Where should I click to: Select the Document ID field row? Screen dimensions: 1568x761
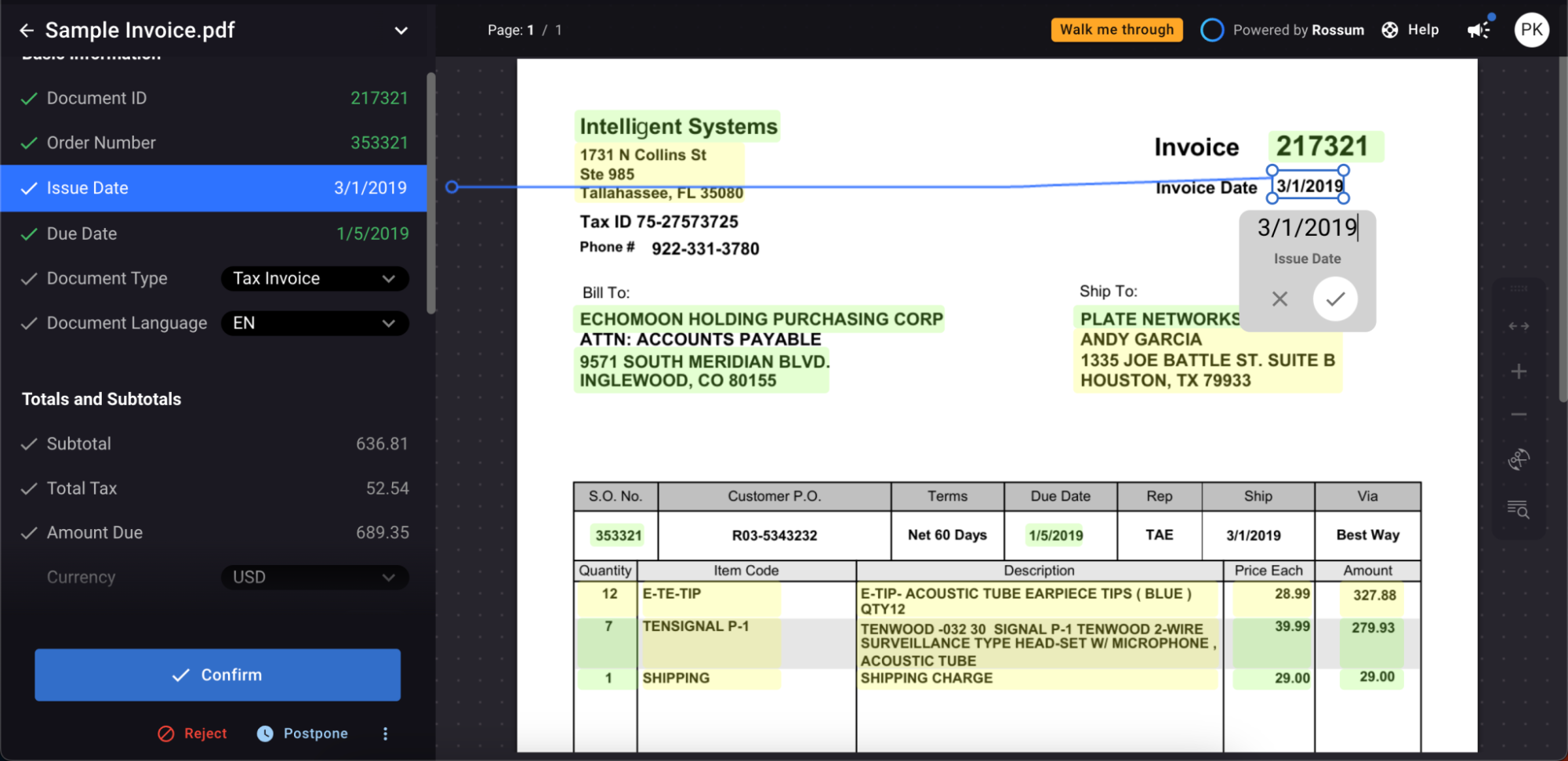(x=213, y=98)
